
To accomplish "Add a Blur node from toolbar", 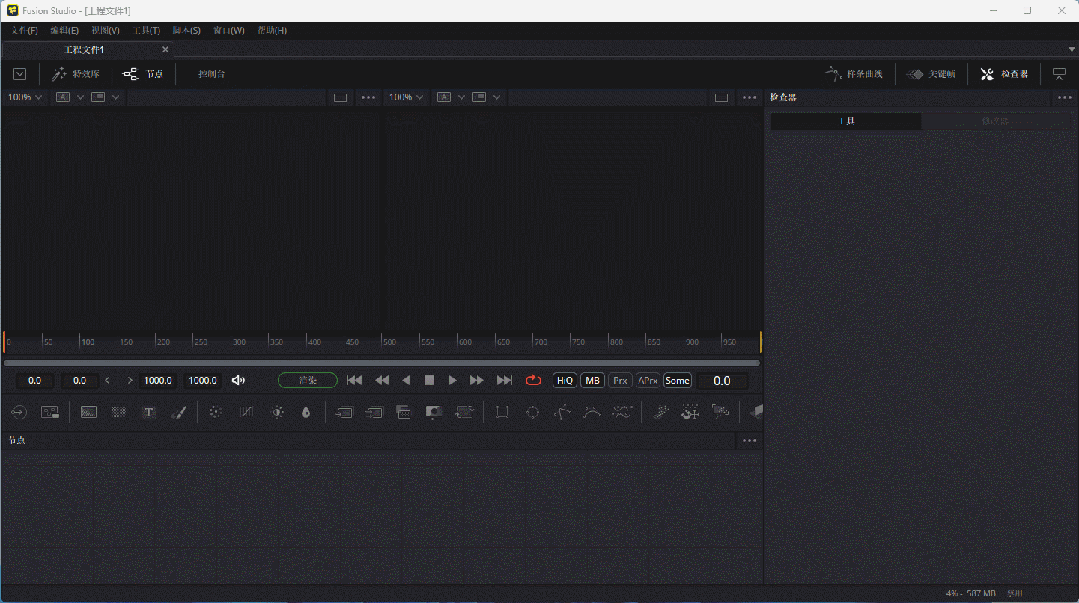I will (306, 412).
